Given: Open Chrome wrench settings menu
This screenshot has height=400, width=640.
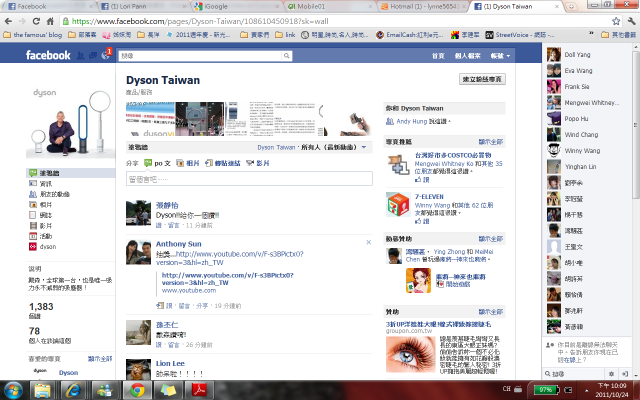Looking at the screenshot, I should point(632,21).
